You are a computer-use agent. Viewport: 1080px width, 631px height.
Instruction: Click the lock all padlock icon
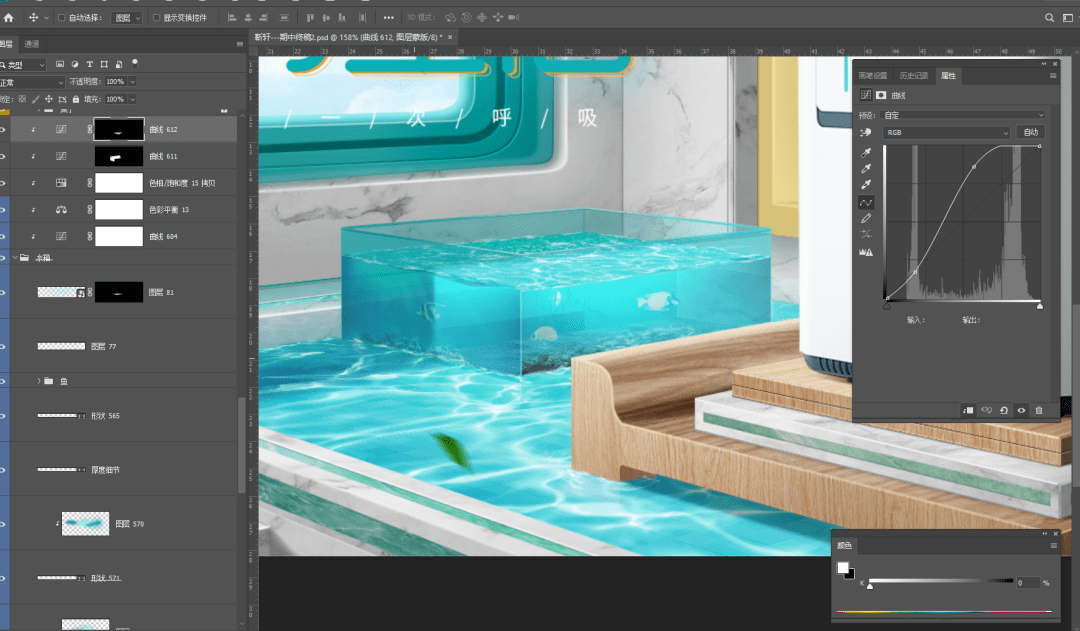pyautogui.click(x=76, y=99)
